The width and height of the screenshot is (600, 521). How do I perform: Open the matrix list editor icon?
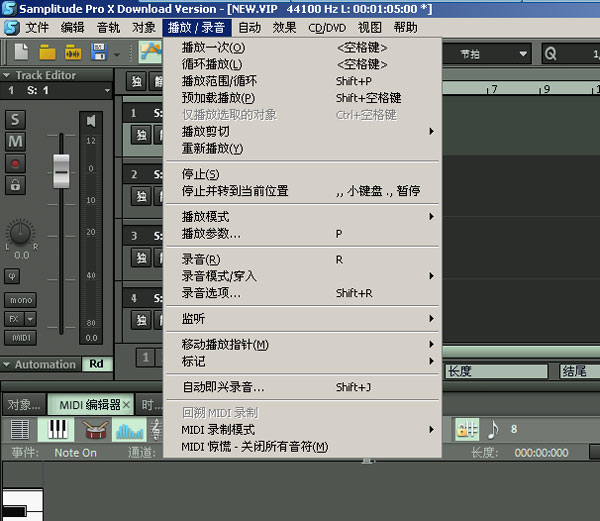[20, 430]
